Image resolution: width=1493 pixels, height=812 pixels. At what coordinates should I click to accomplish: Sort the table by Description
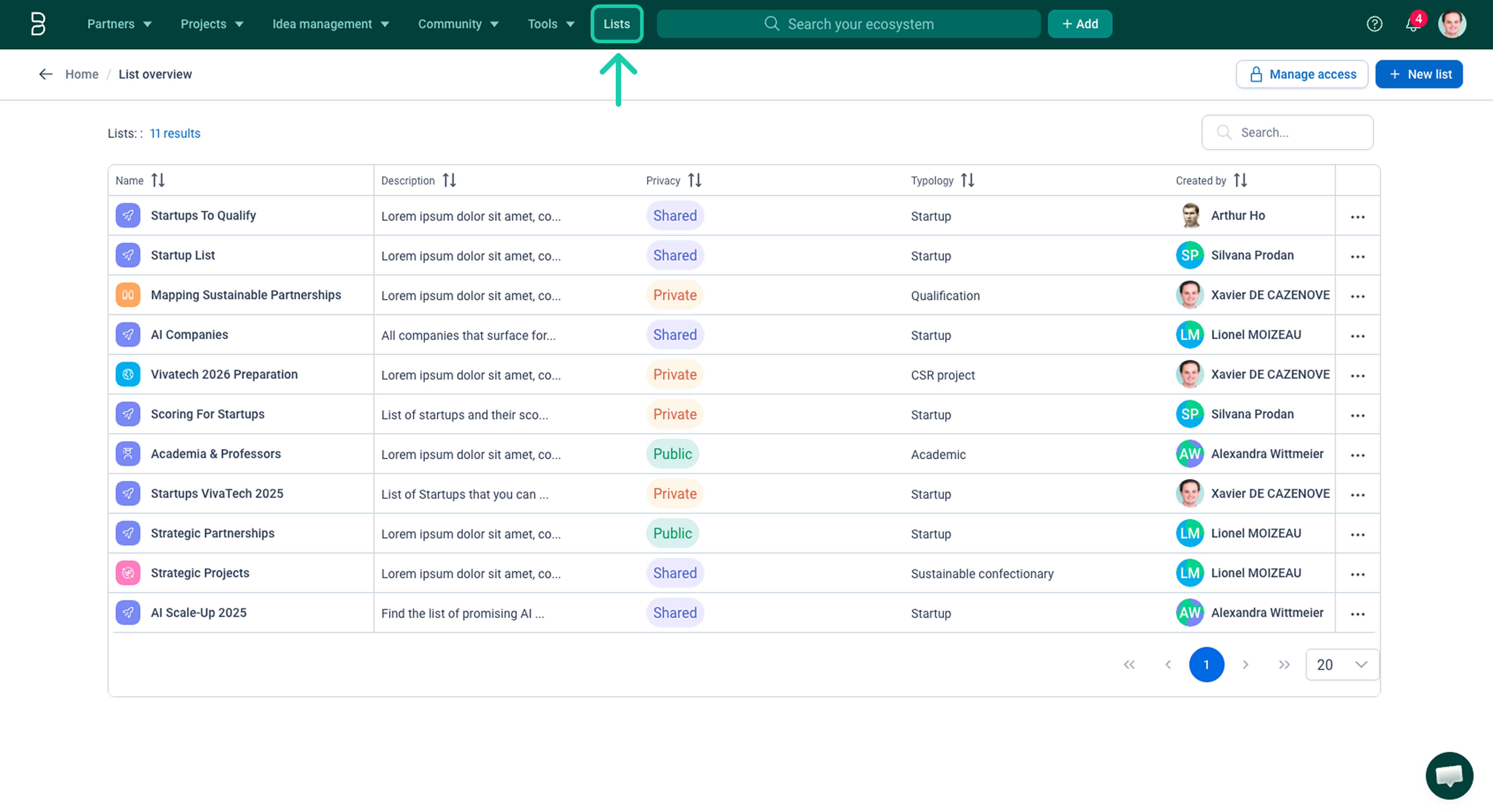coord(449,180)
